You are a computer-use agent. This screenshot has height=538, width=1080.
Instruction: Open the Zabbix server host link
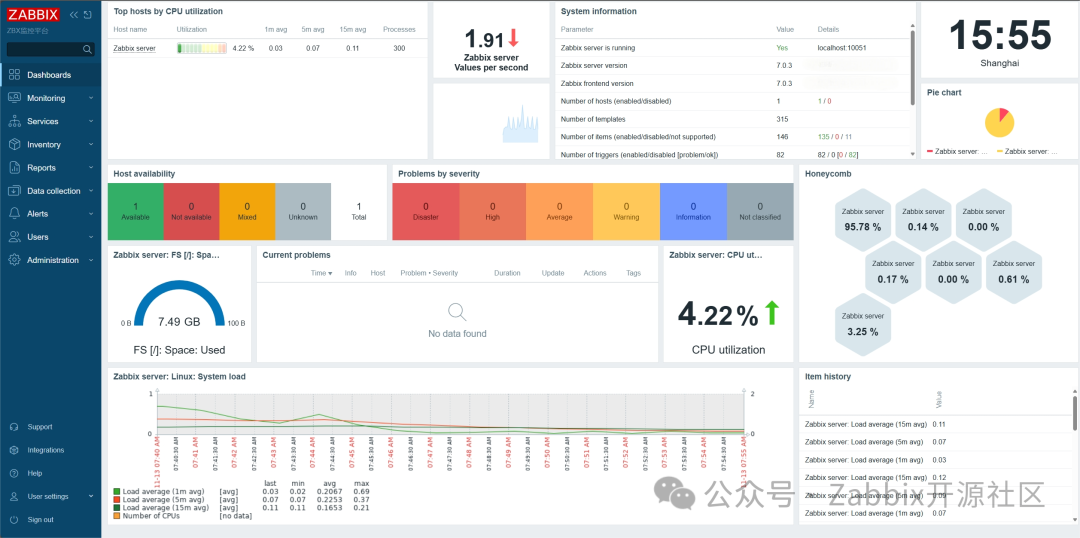pos(134,48)
